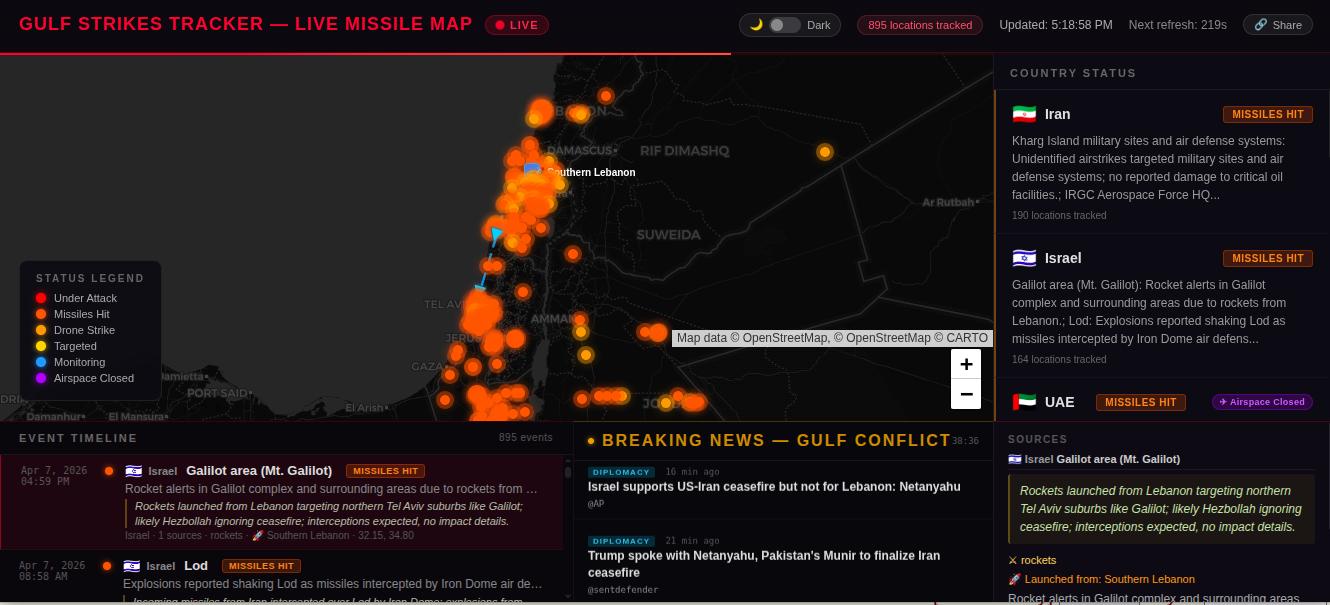Click the rocket icon beside Launched from
The width and height of the screenshot is (1330, 605).
pos(1014,579)
